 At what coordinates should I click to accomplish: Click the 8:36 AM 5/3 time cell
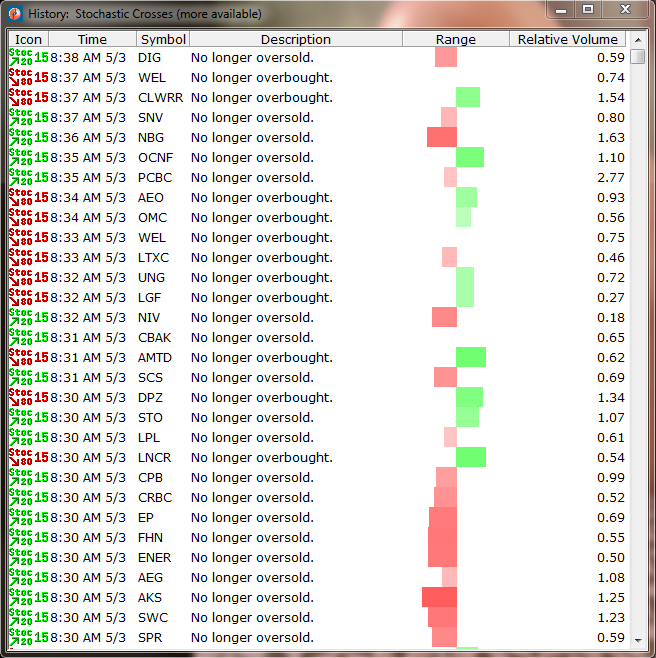[88, 138]
